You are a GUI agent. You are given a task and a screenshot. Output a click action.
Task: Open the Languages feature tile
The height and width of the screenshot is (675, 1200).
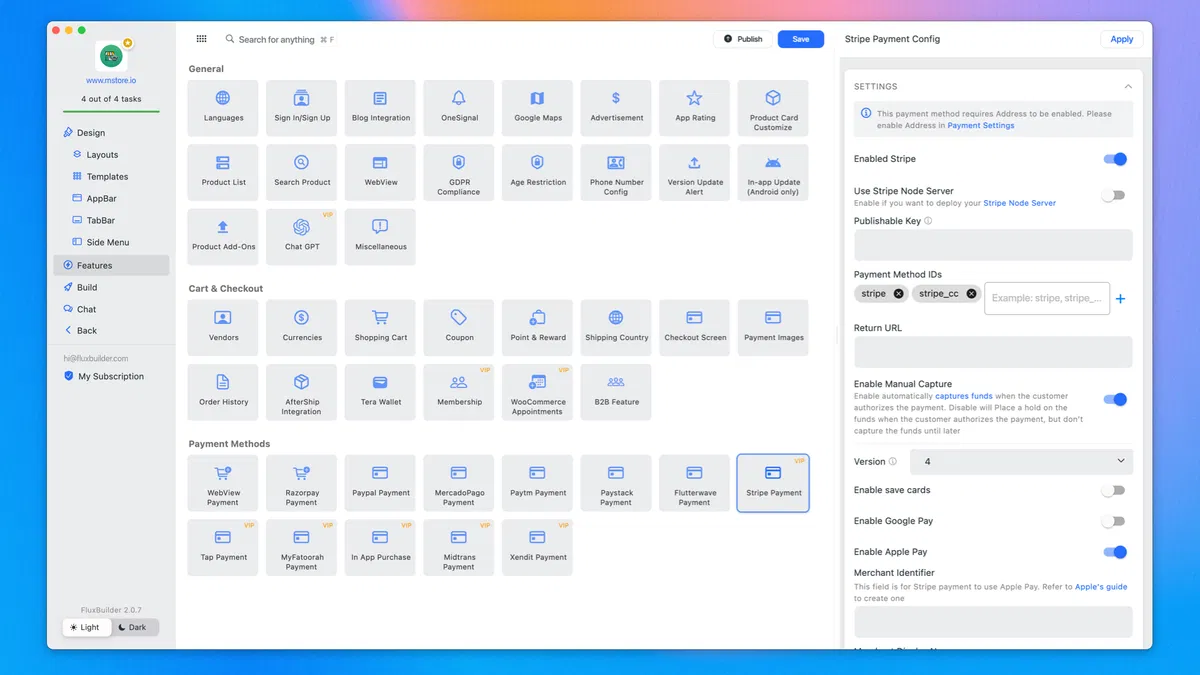223,108
